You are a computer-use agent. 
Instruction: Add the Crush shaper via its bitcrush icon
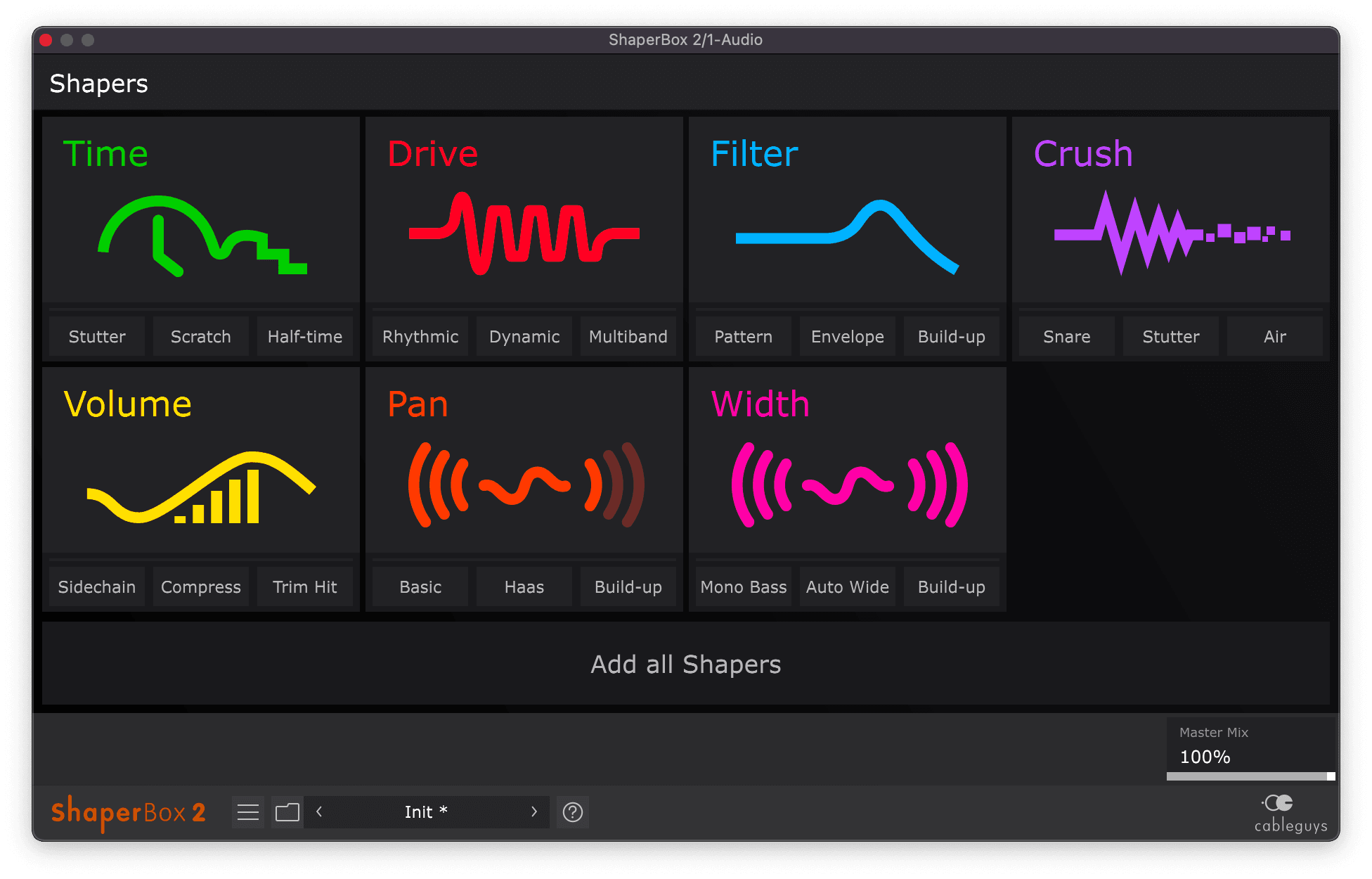click(x=1171, y=233)
